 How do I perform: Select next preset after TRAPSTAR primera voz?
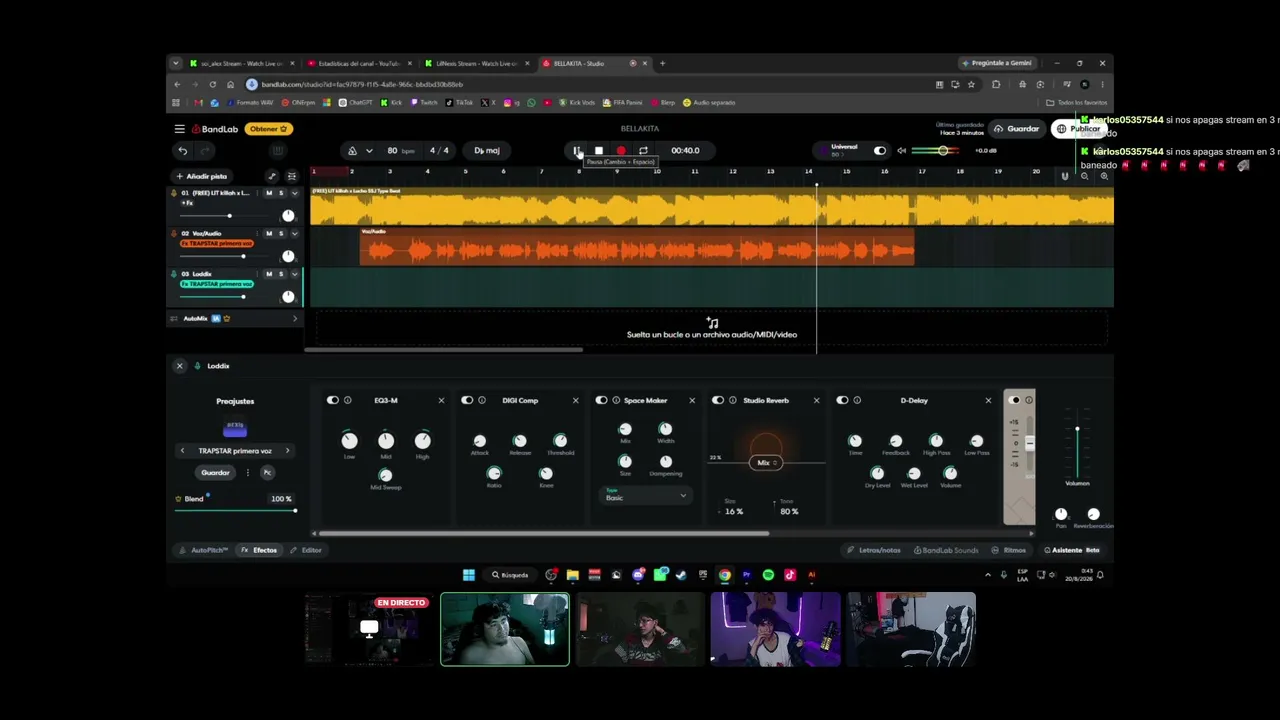[287, 451]
